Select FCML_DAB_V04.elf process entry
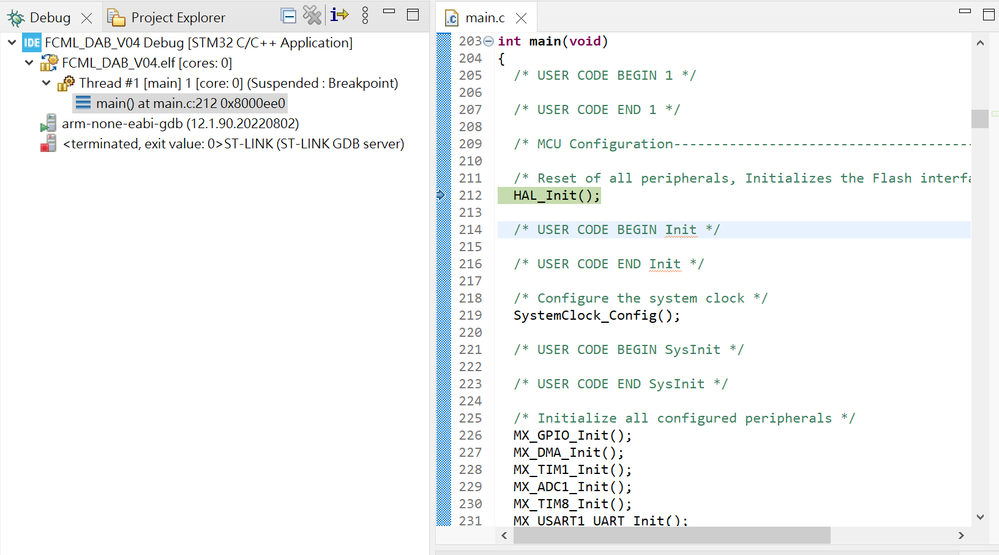 coord(147,63)
